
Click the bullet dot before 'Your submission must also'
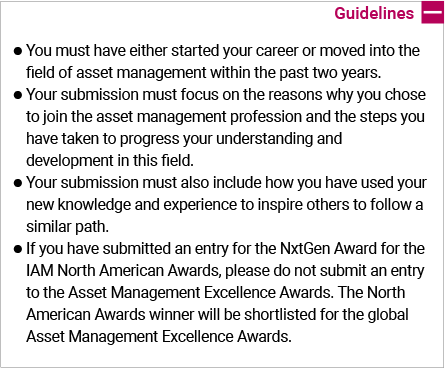(18, 183)
